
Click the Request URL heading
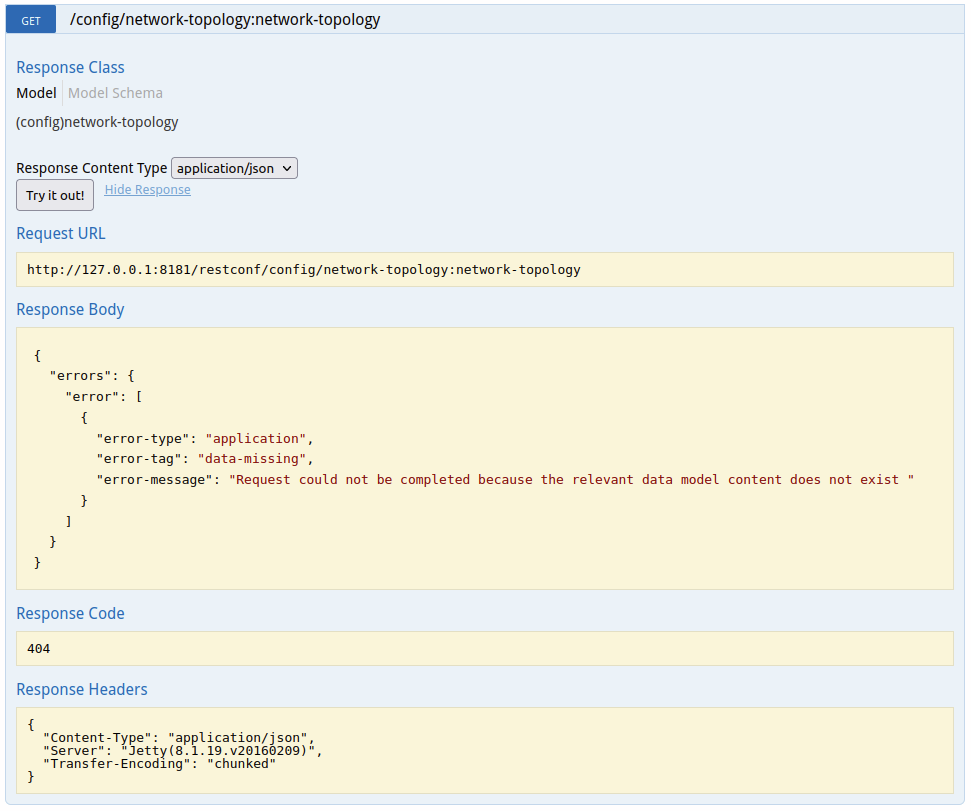[x=61, y=233]
